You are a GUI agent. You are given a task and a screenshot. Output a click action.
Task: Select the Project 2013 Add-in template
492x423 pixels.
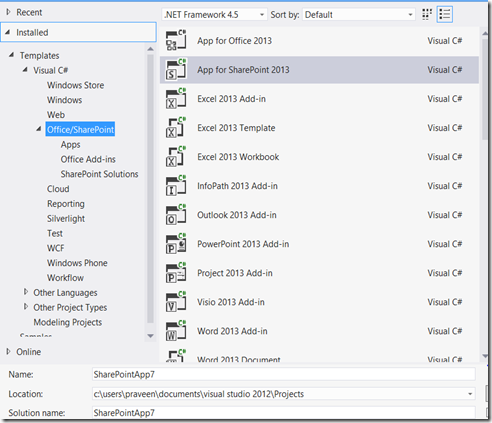click(319, 272)
